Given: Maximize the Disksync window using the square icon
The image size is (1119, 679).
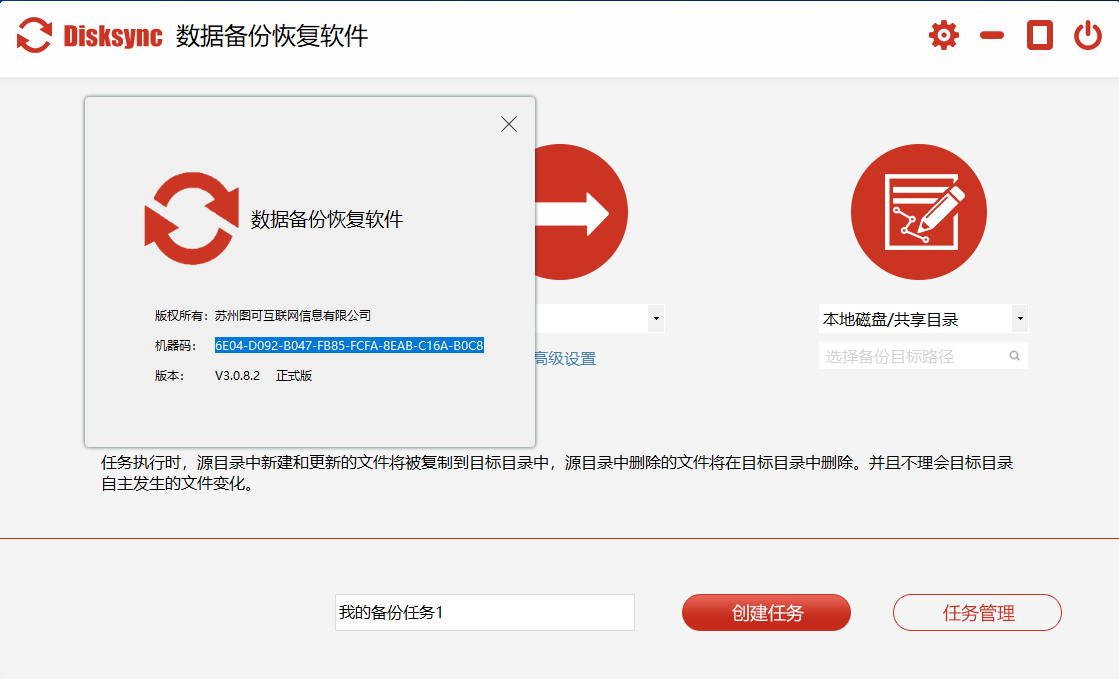Looking at the screenshot, I should pyautogui.click(x=1040, y=35).
